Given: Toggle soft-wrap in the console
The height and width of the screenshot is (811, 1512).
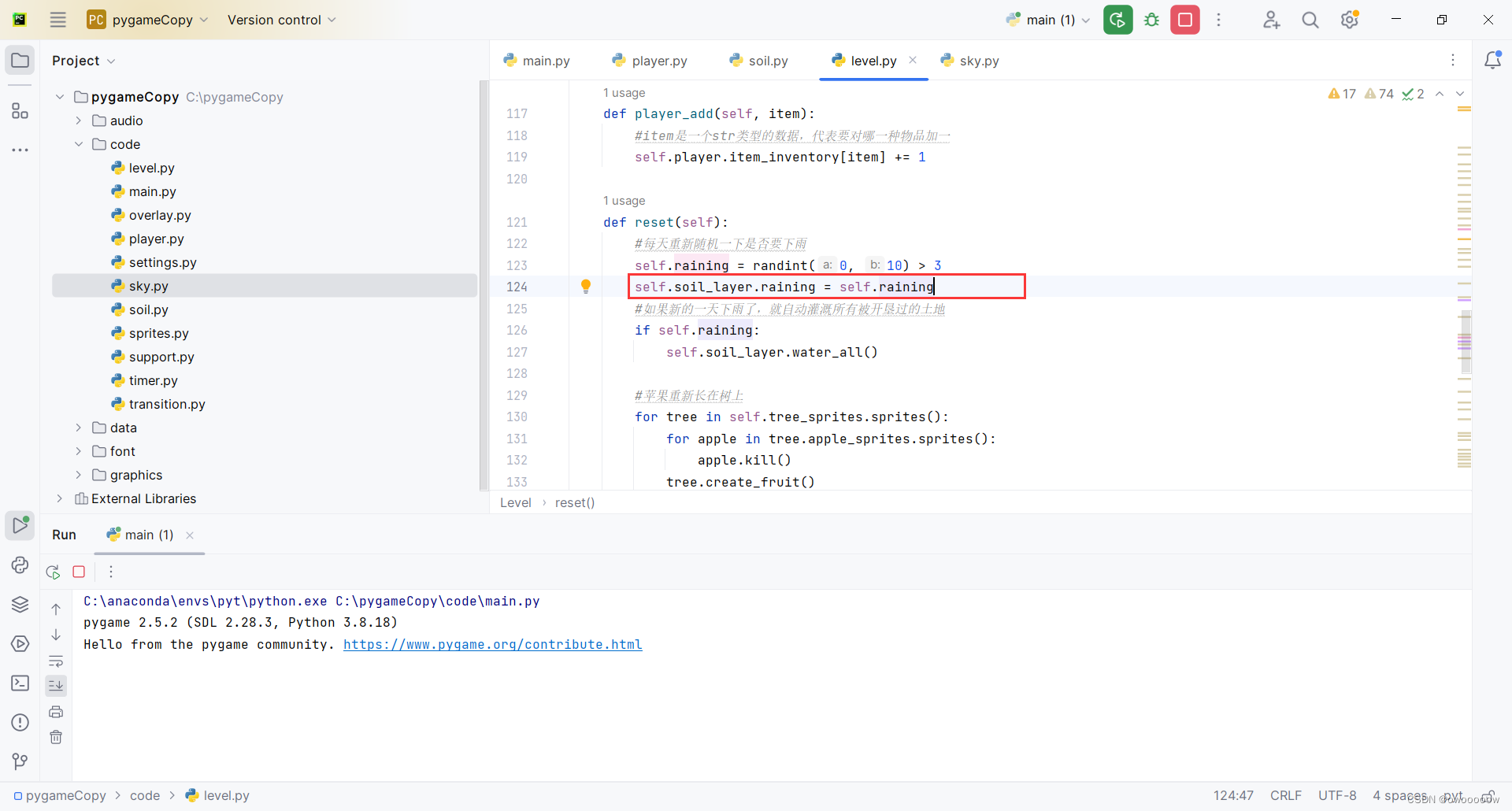Looking at the screenshot, I should [56, 661].
